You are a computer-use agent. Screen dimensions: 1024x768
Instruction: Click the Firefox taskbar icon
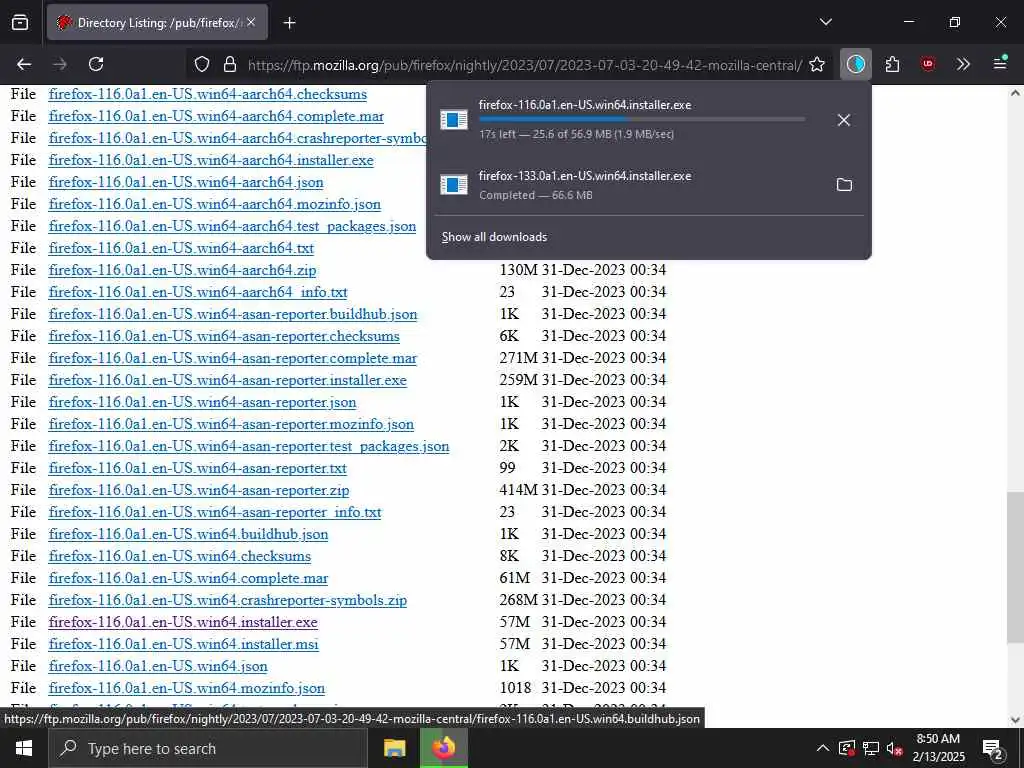[x=443, y=748]
